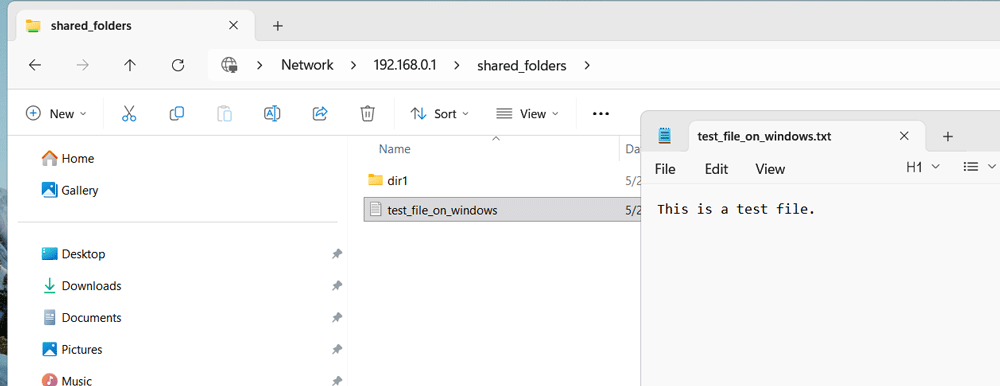Click the Cut scissors icon in File Explorer
Image resolution: width=1000 pixels, height=386 pixels.
pos(129,114)
